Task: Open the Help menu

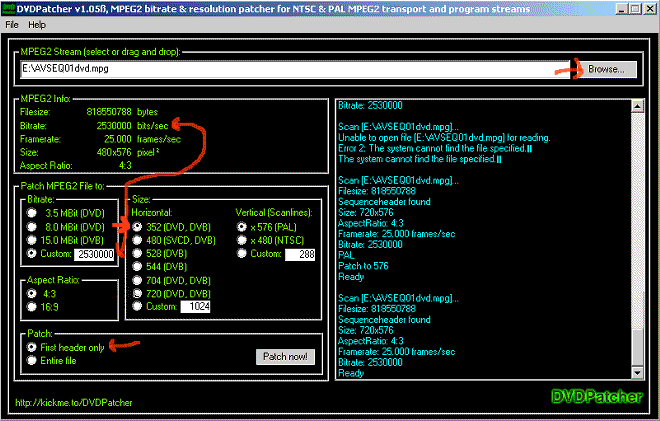Action: point(37,25)
